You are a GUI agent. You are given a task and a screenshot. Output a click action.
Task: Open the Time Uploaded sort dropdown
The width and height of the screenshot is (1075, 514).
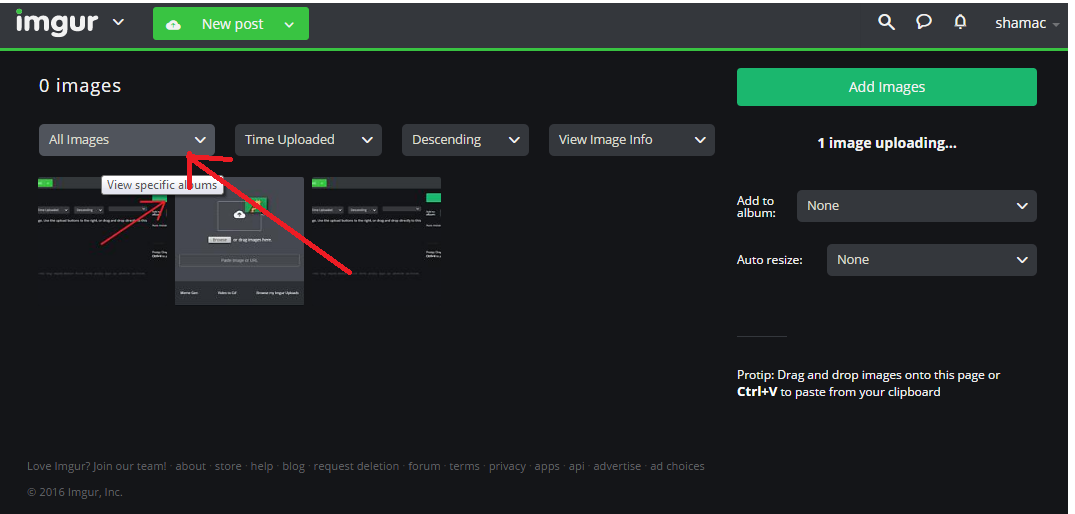coord(309,140)
